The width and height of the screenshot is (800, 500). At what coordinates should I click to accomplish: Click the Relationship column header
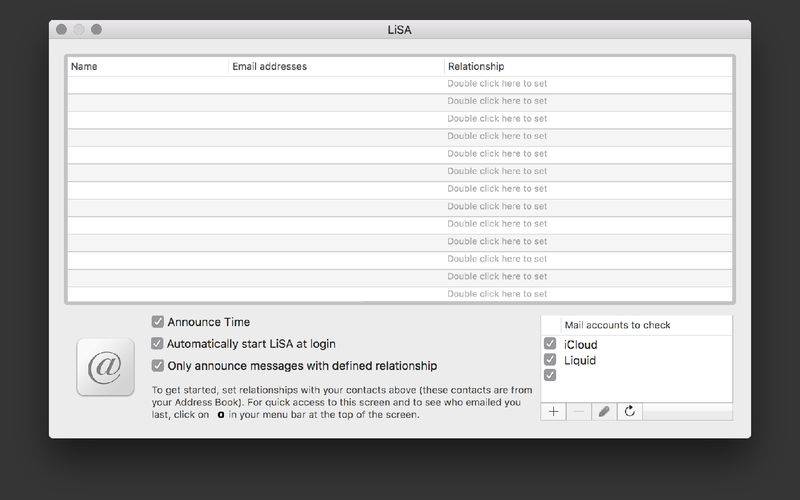588,66
